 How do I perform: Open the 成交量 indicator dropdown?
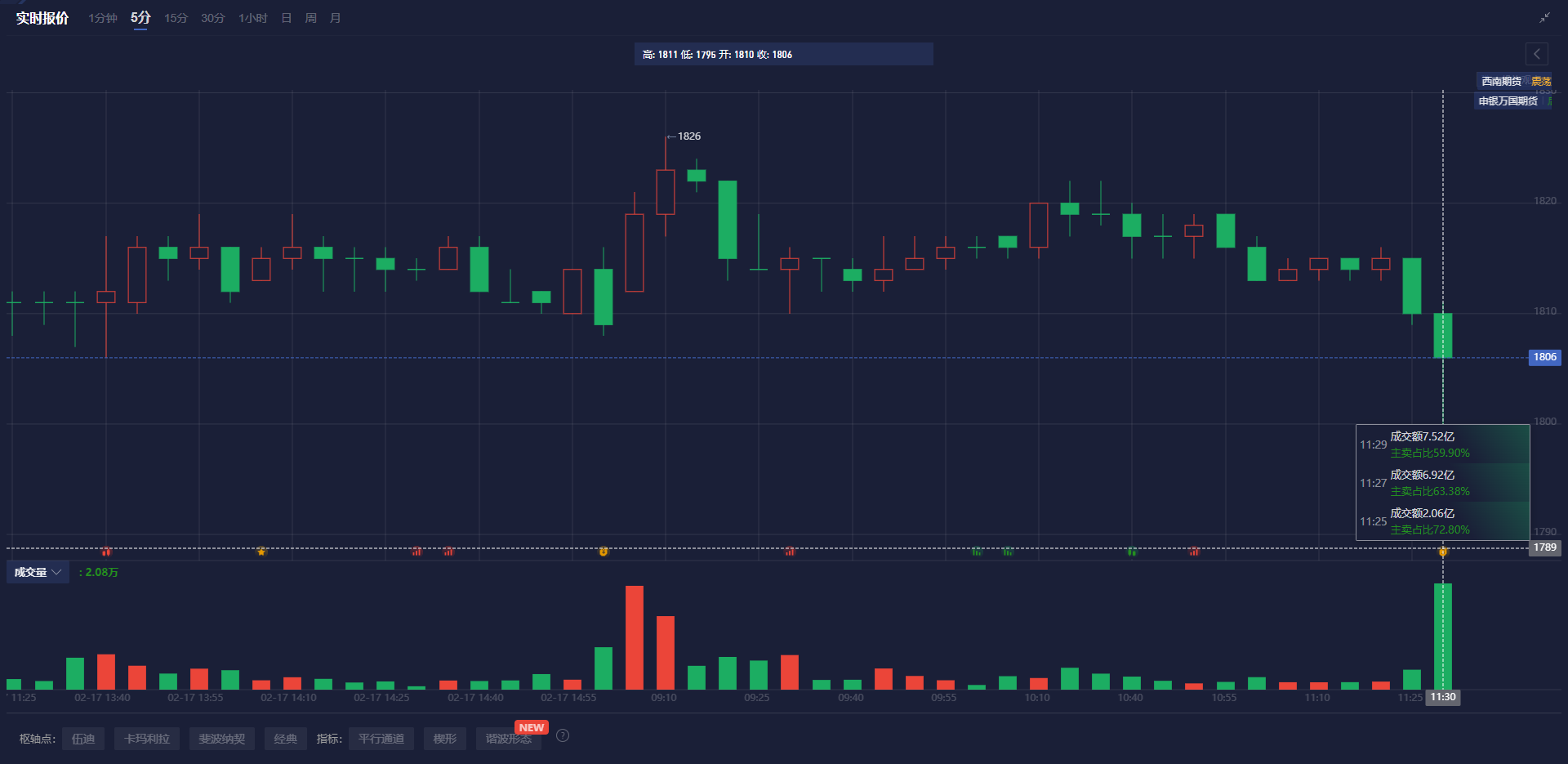click(x=38, y=572)
